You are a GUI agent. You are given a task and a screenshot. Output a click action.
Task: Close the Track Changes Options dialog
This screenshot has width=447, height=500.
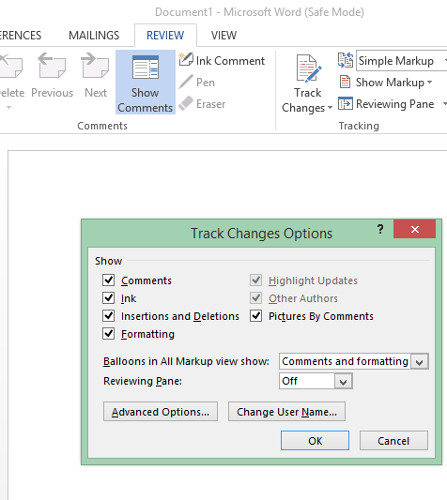[x=414, y=229]
